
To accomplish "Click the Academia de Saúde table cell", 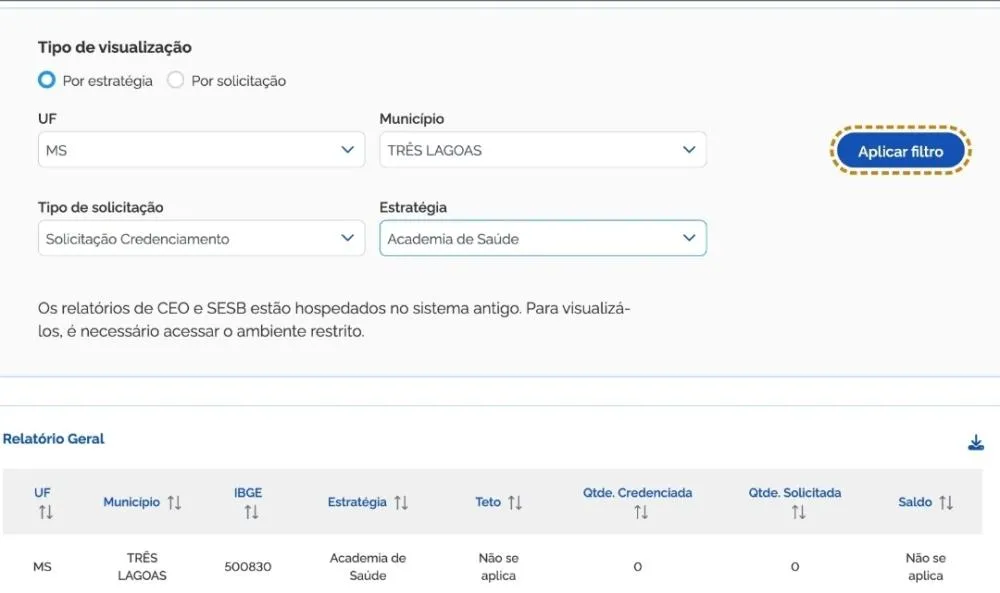I will (x=368, y=567).
